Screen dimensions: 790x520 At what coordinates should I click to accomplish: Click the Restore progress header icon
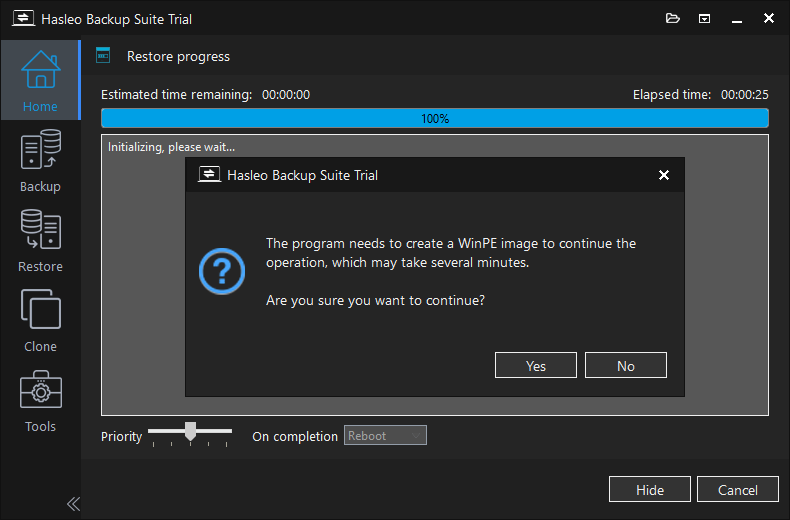103,55
